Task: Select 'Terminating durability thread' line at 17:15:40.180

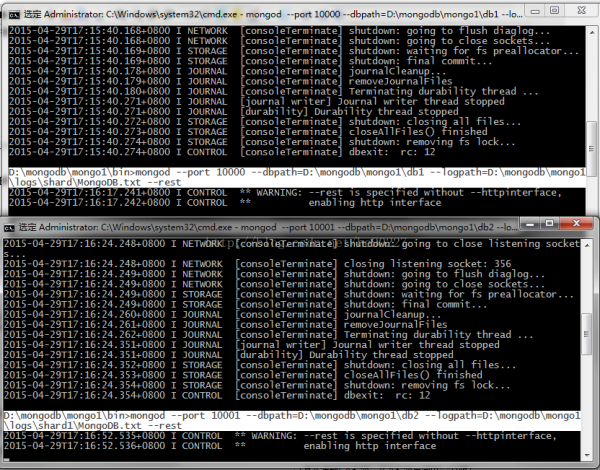Action: point(274,91)
